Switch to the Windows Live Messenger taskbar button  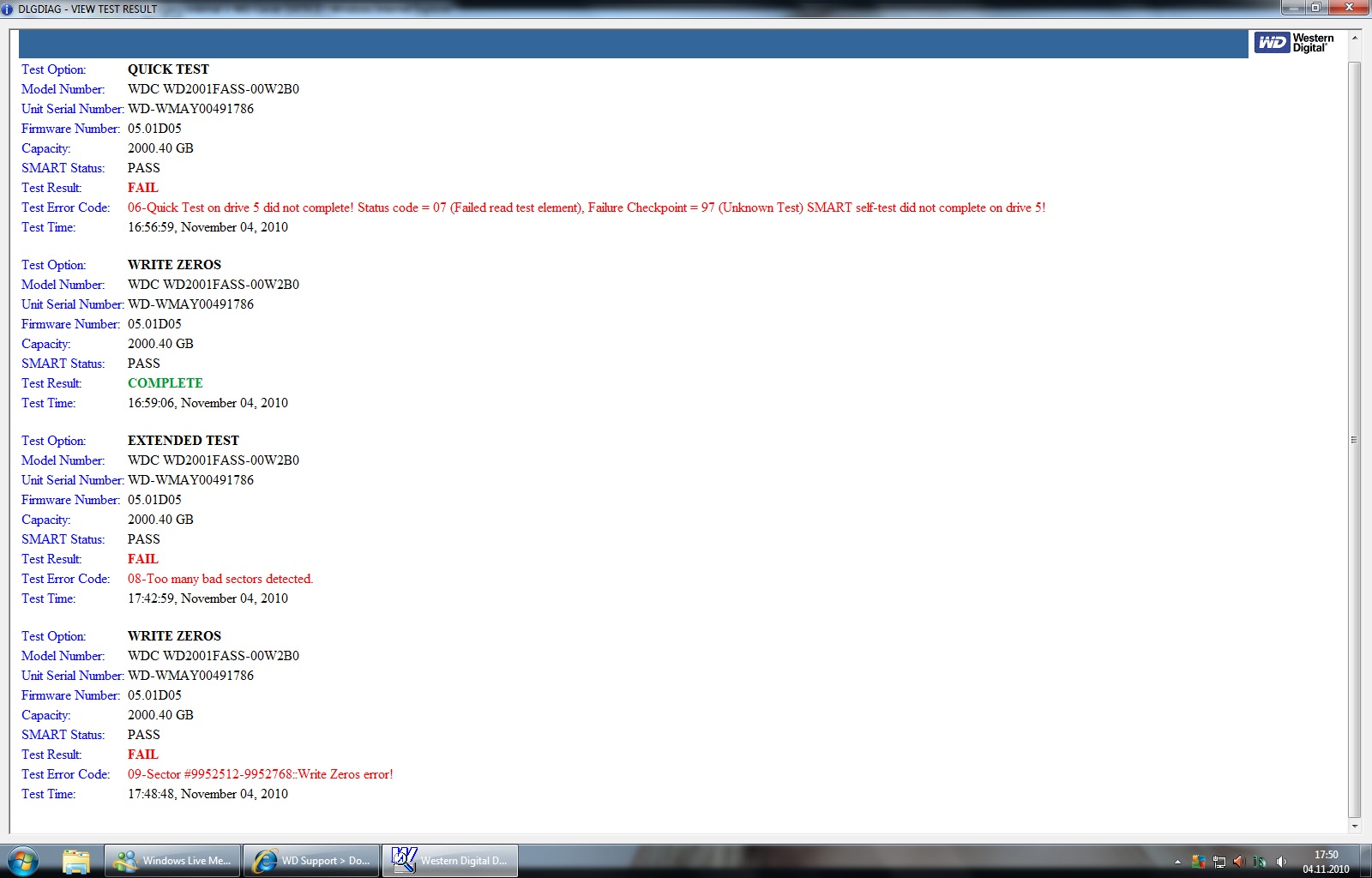click(x=172, y=861)
